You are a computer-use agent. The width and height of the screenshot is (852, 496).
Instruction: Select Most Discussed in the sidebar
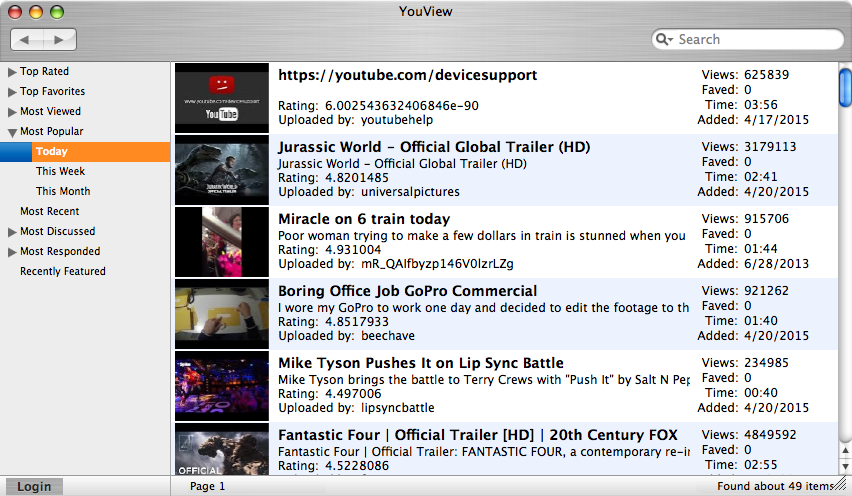pos(58,231)
